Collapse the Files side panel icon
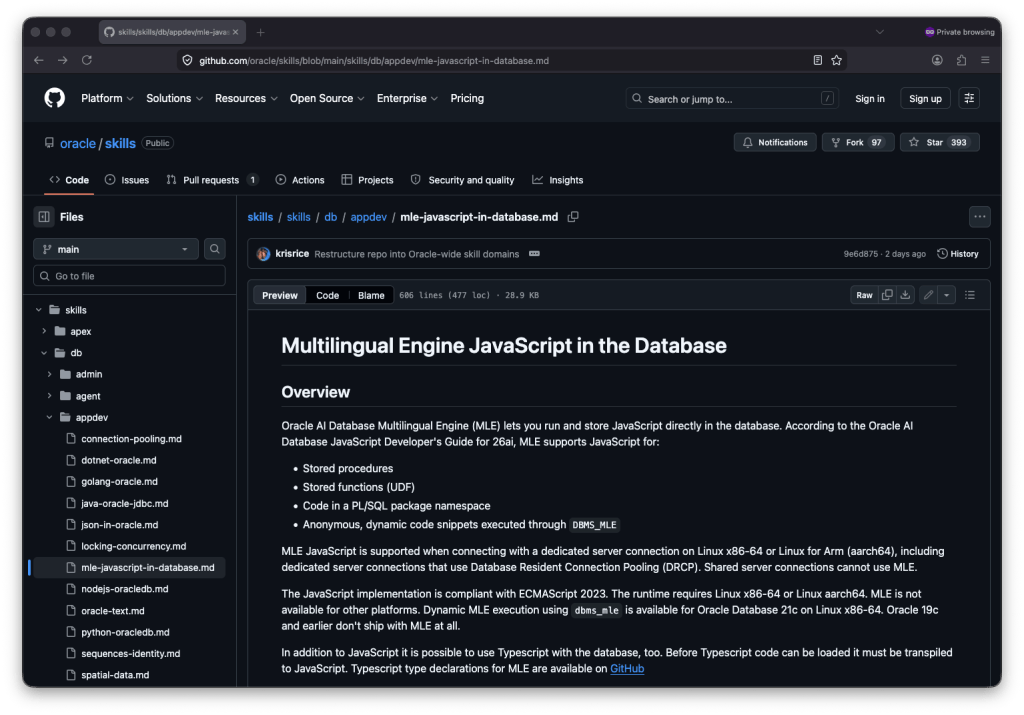 click(44, 217)
